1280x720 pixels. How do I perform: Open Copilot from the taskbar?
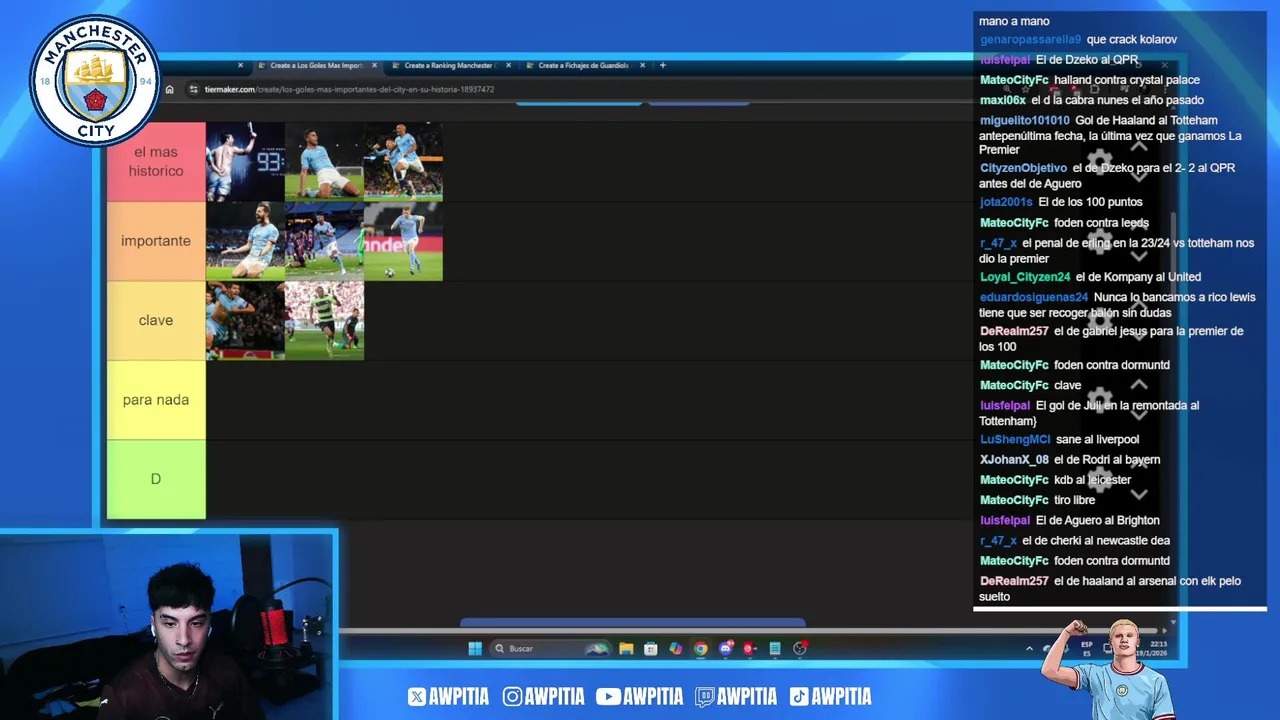point(676,649)
